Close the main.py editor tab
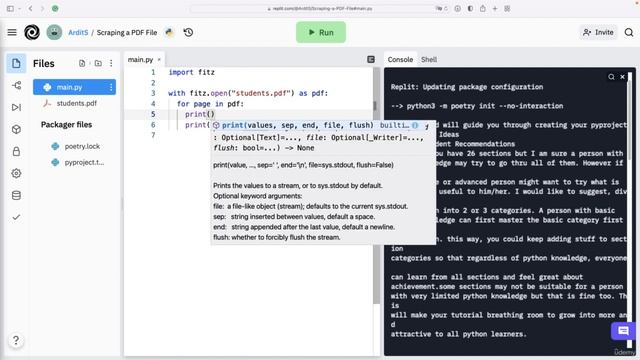This screenshot has width=640, height=360. point(159,60)
